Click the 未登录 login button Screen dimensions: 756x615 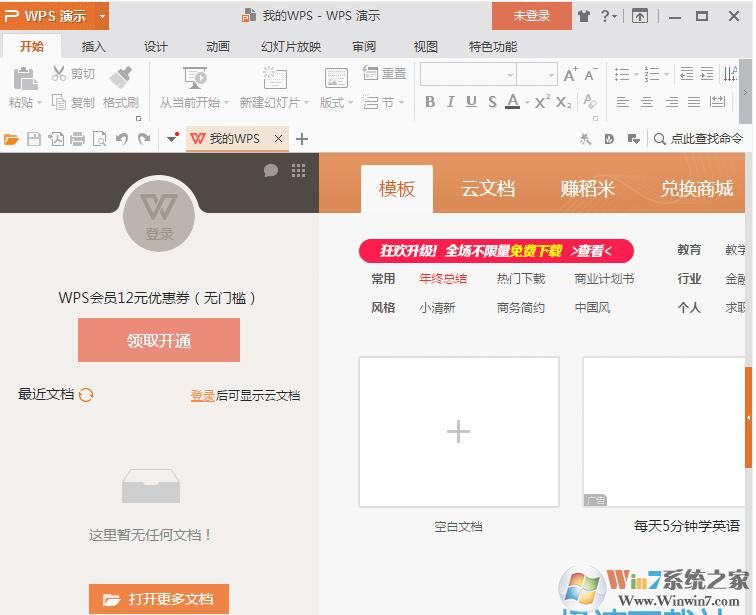click(x=532, y=16)
